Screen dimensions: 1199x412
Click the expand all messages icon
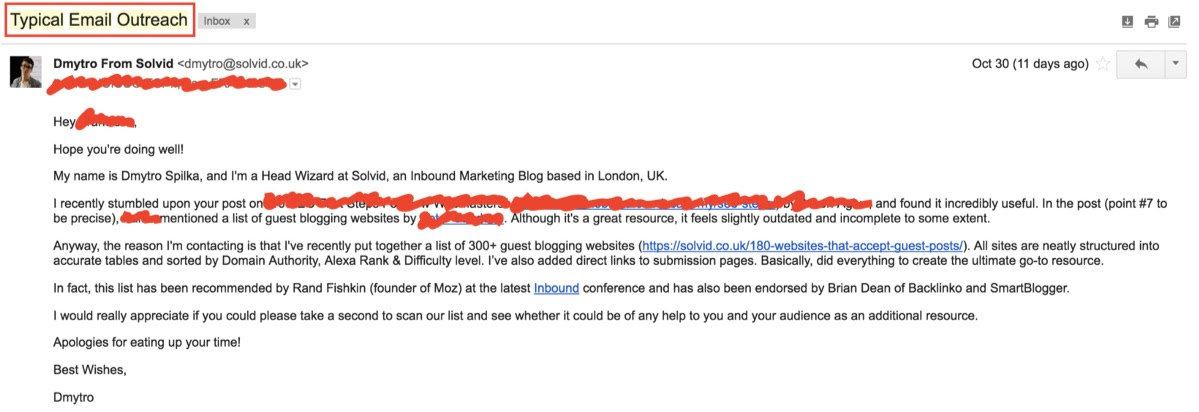1126,21
